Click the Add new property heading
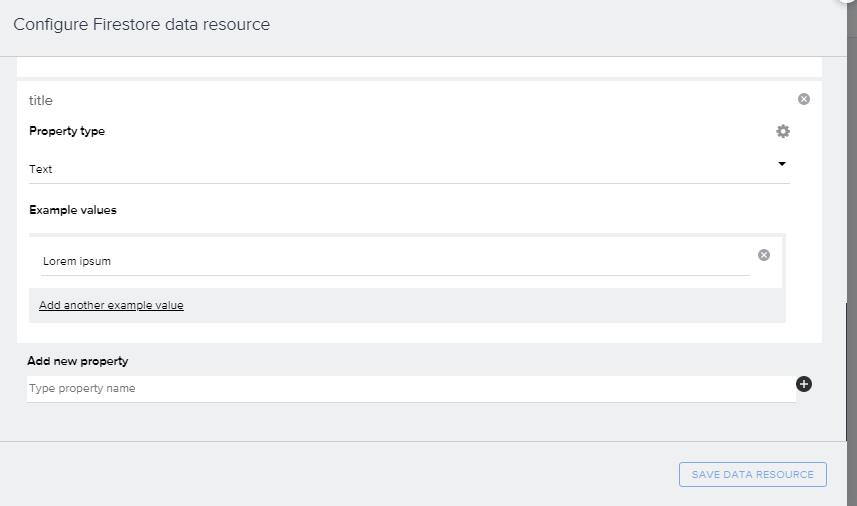 pos(78,361)
